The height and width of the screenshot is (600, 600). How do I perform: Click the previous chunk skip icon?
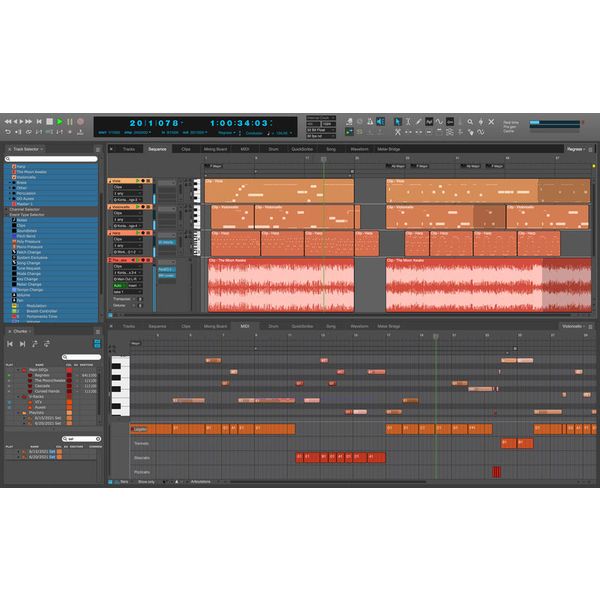(11, 343)
